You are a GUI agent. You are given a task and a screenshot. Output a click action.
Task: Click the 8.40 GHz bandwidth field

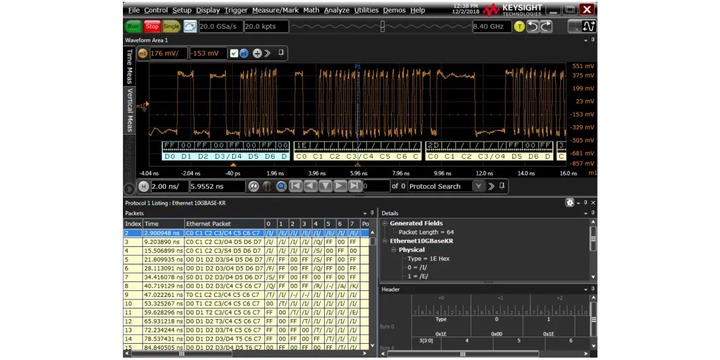click(x=491, y=27)
